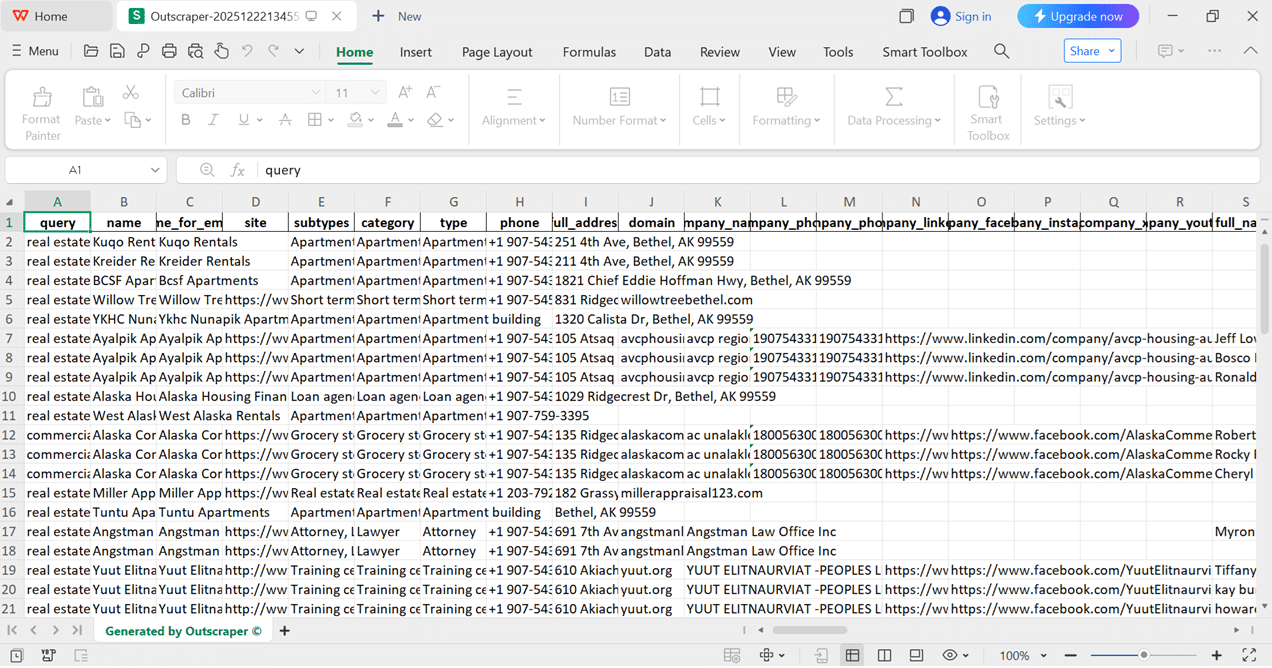Viewport: 1272px width, 668px height.
Task: Click the zoom slider in status bar
Action: click(x=1144, y=655)
